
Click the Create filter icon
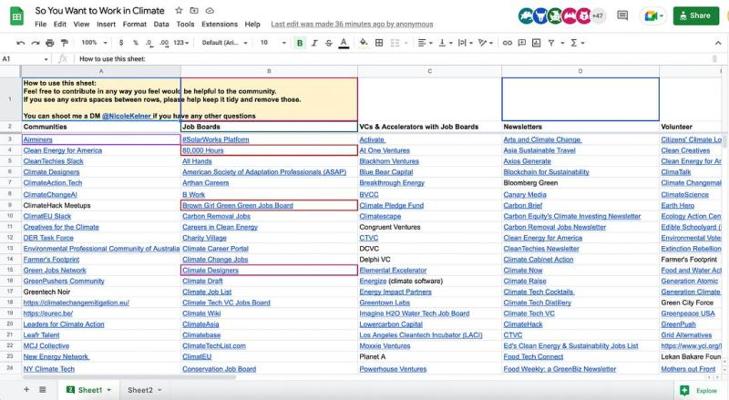click(x=551, y=43)
